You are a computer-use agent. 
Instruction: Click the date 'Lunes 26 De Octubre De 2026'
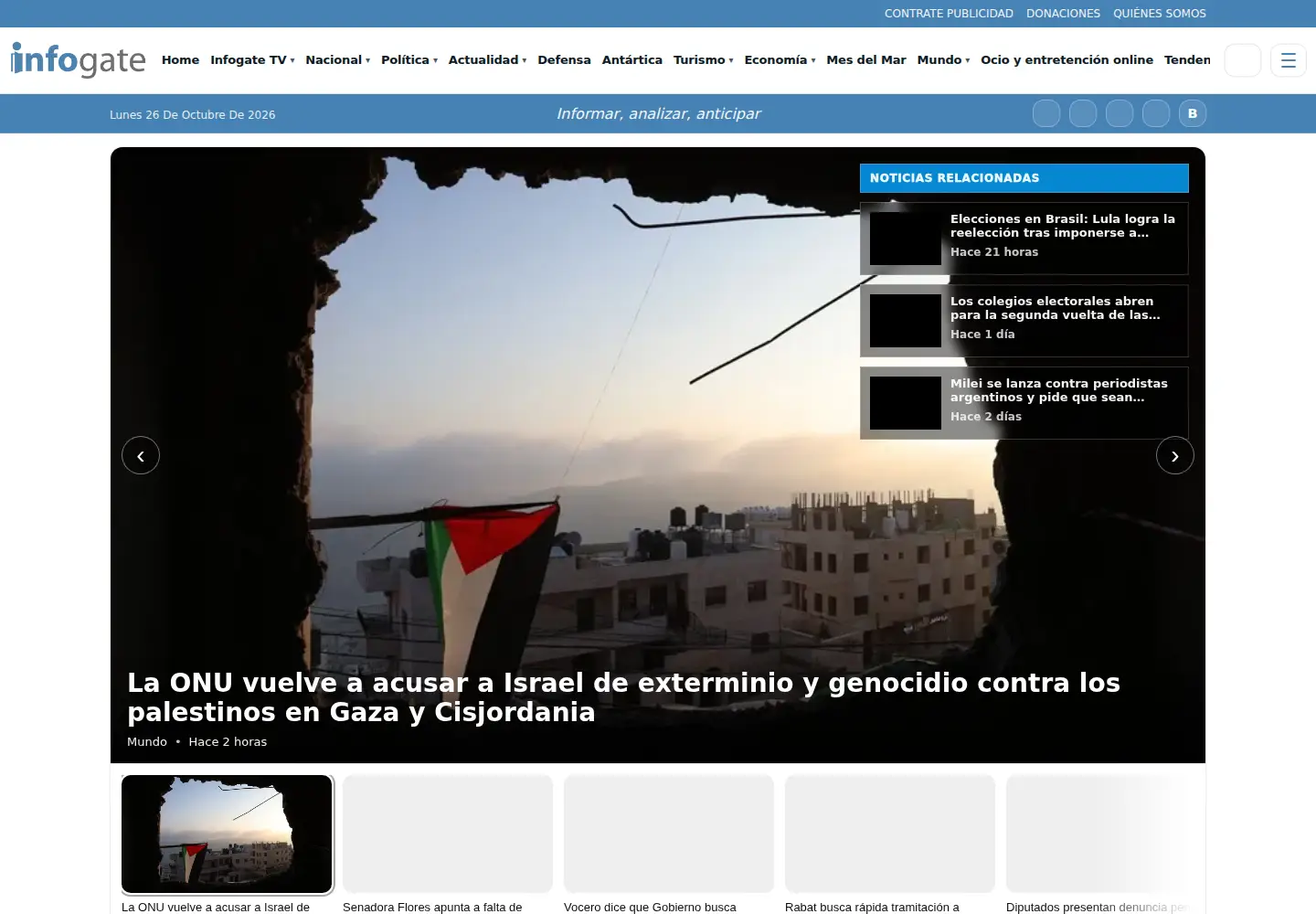point(192,115)
